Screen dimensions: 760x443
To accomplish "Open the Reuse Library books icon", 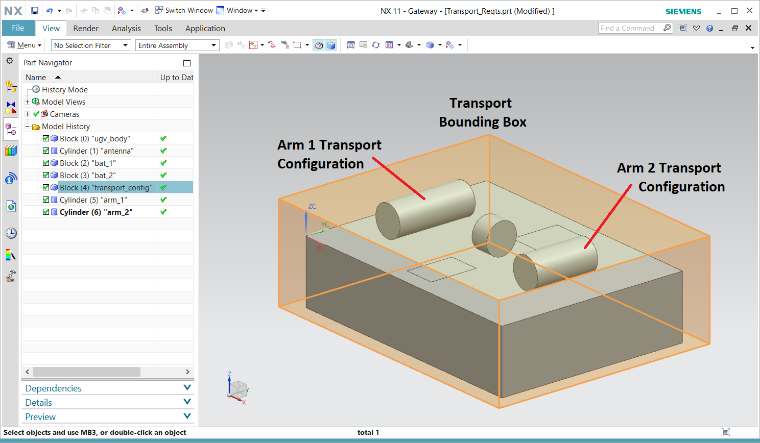I will pos(11,151).
